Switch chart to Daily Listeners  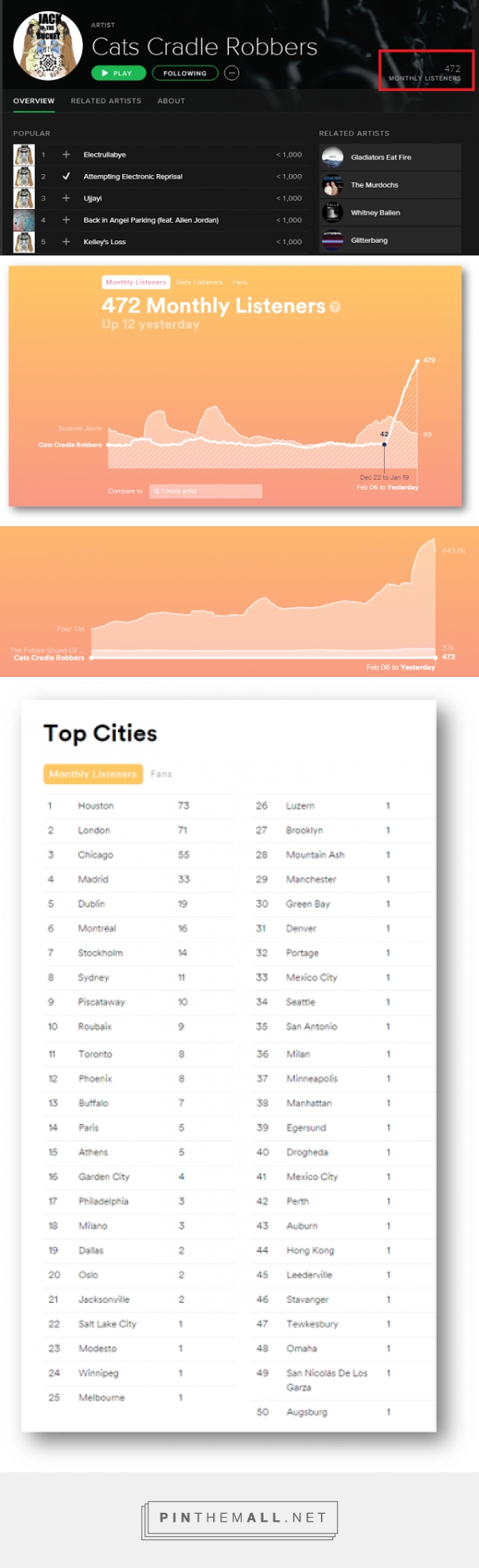click(199, 282)
